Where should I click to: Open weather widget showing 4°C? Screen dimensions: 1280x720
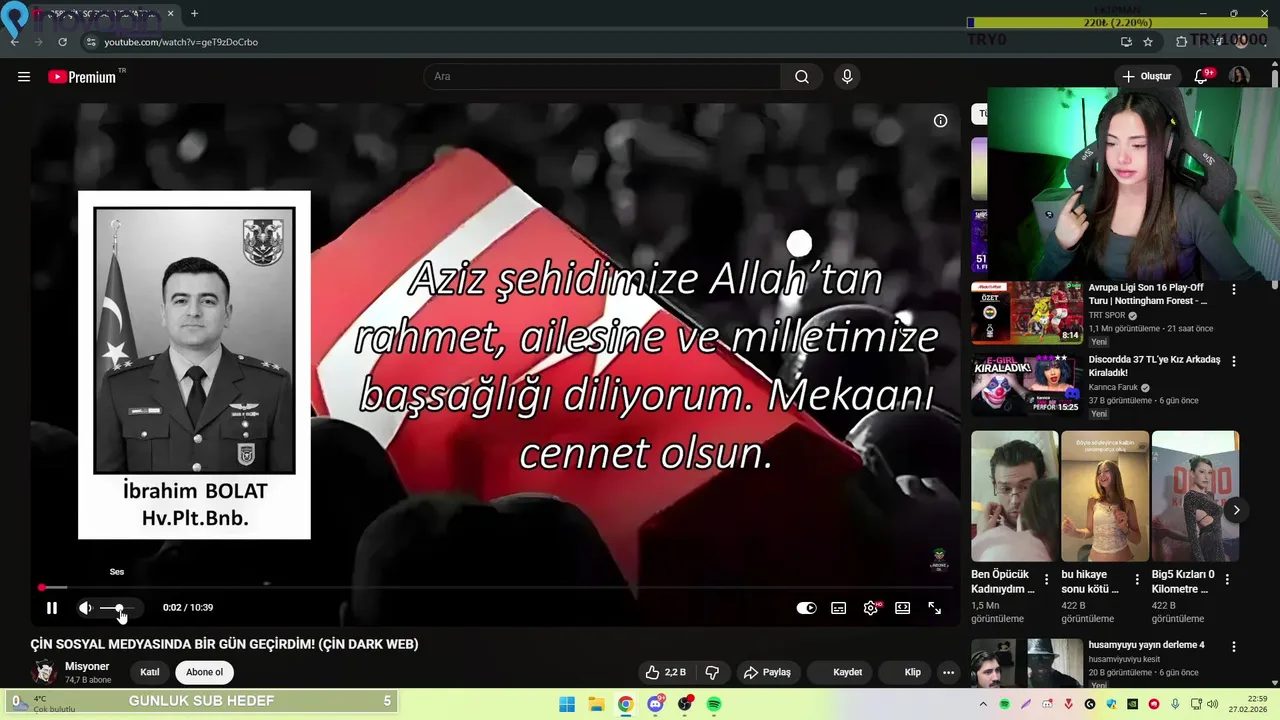pyautogui.click(x=44, y=704)
